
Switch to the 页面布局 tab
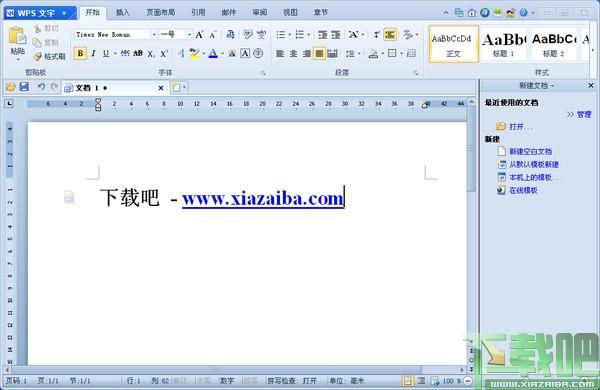point(161,13)
